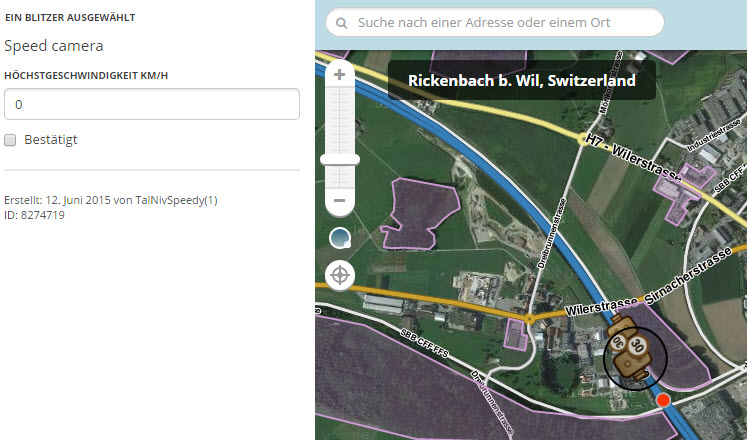Select the Sirnacherstrasse road segment
747x440 pixels.
coord(689,275)
